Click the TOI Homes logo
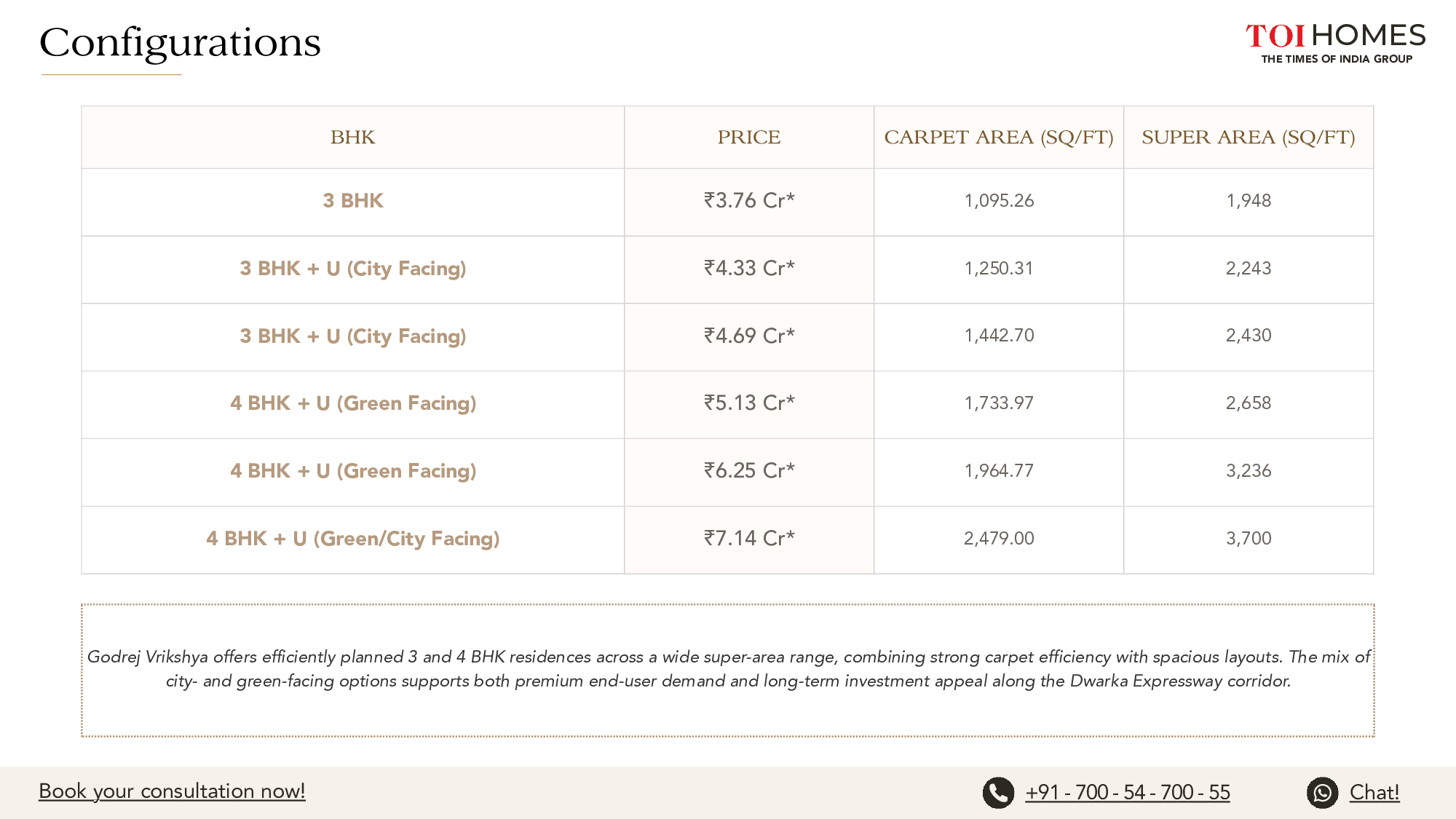 point(1335,42)
